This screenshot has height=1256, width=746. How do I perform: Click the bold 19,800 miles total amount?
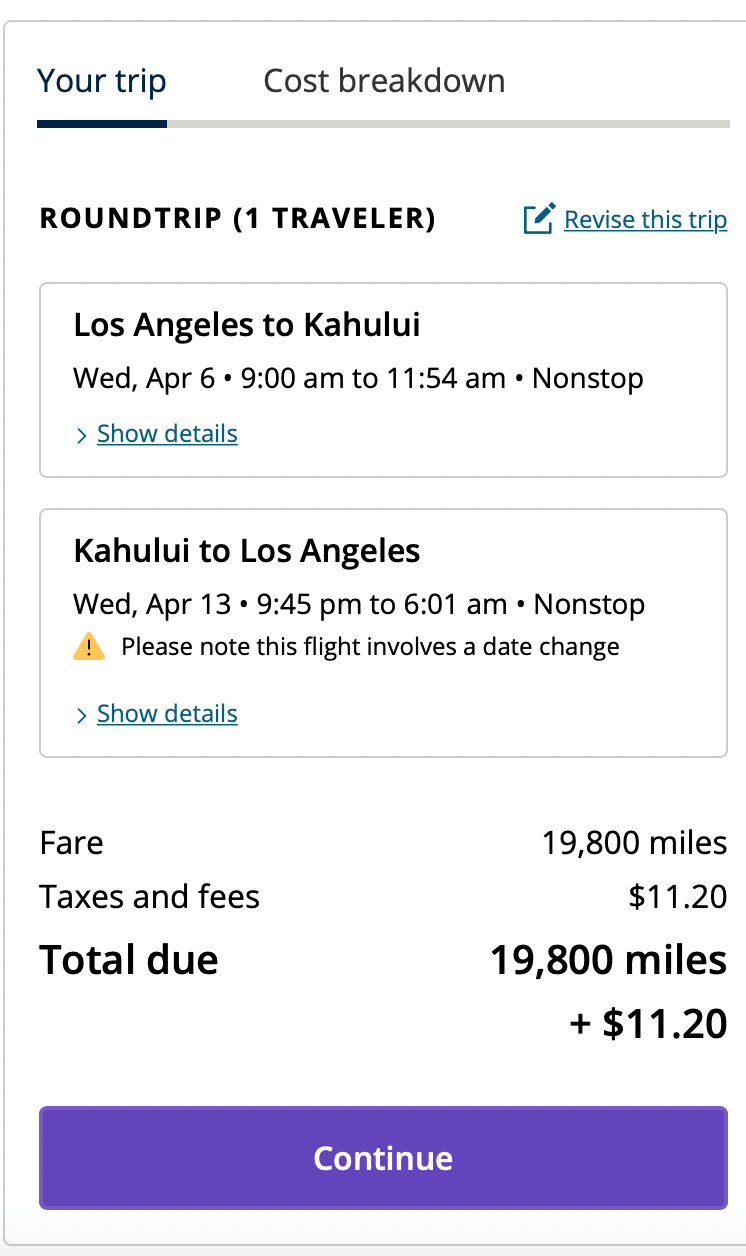pyautogui.click(x=608, y=960)
